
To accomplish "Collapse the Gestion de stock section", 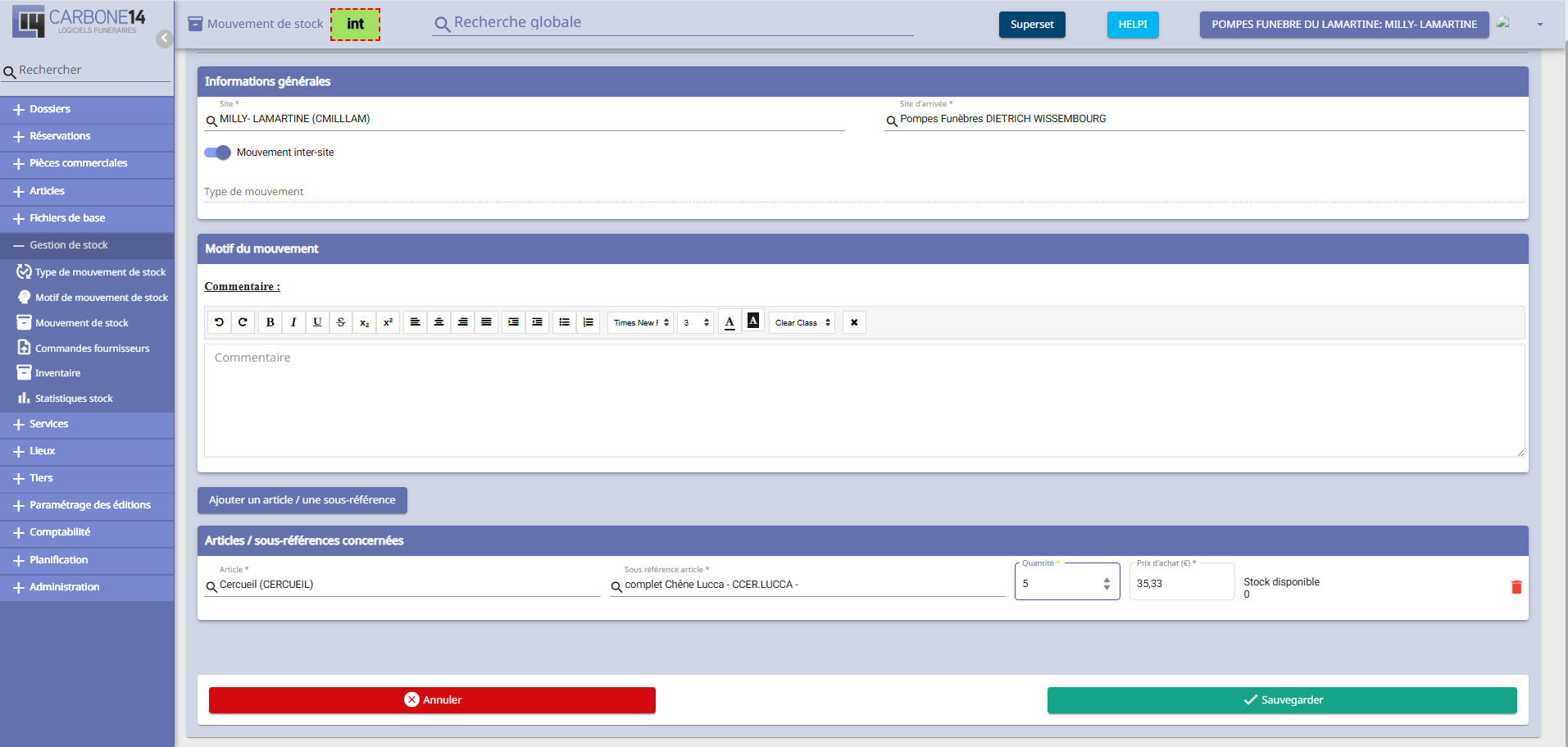I will [x=69, y=245].
